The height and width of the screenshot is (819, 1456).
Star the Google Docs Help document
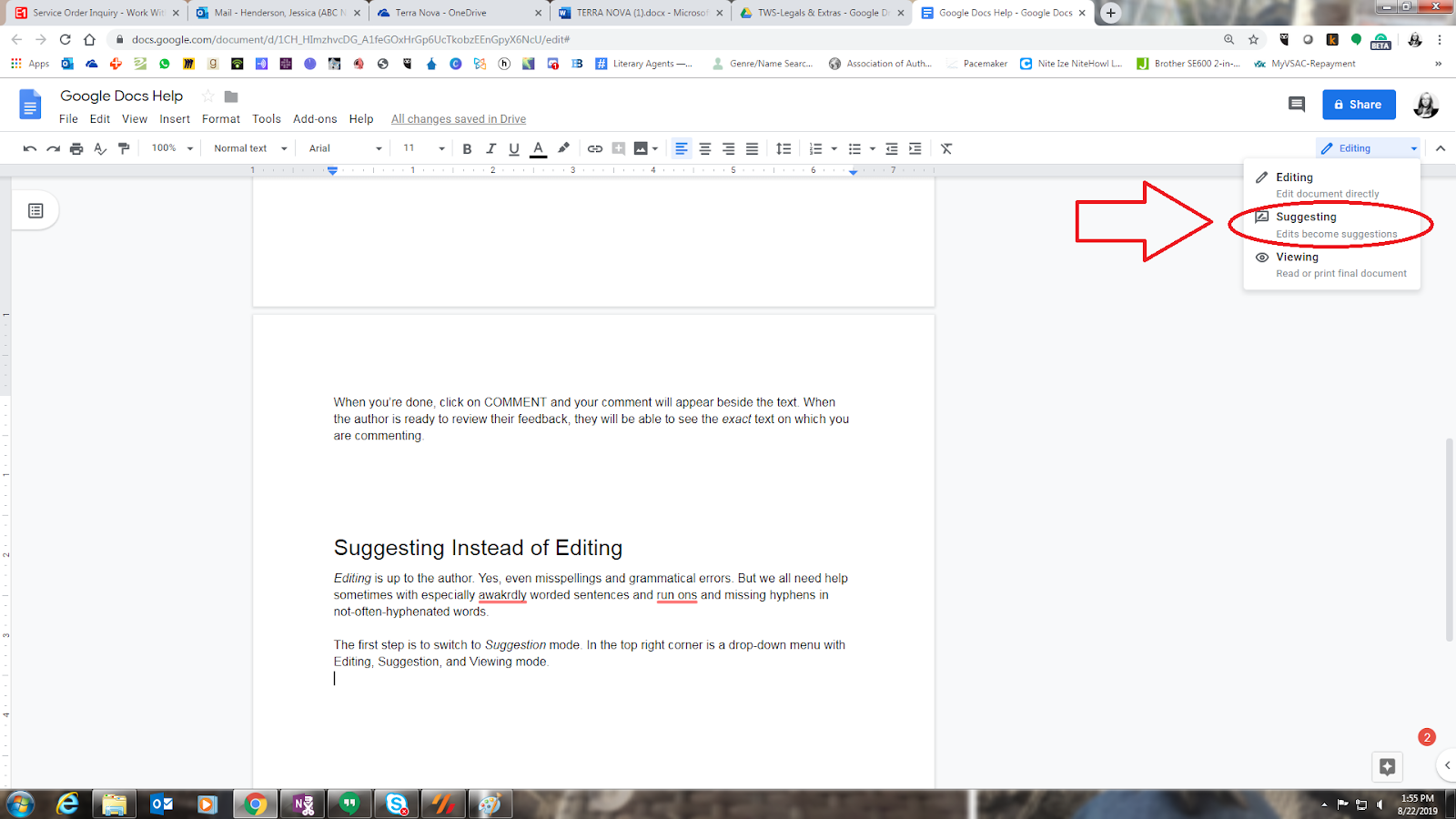[x=208, y=96]
